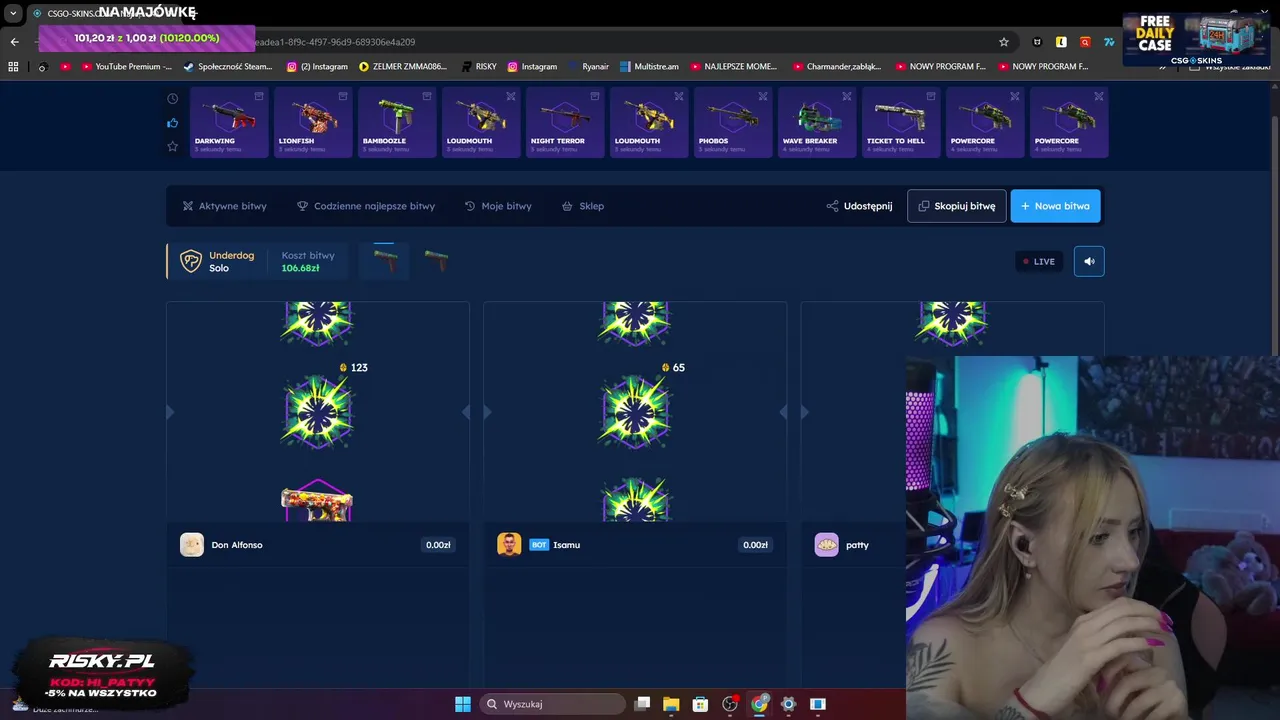The width and height of the screenshot is (1280, 720).
Task: Go to Codzienne najlepsze bitwy tab
Action: coord(366,206)
